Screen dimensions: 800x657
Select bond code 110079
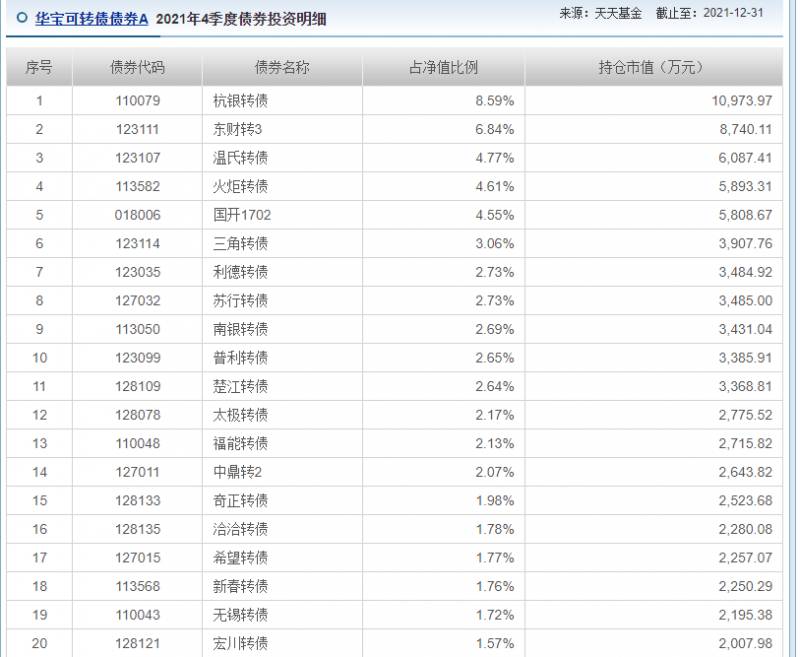pyautogui.click(x=138, y=100)
